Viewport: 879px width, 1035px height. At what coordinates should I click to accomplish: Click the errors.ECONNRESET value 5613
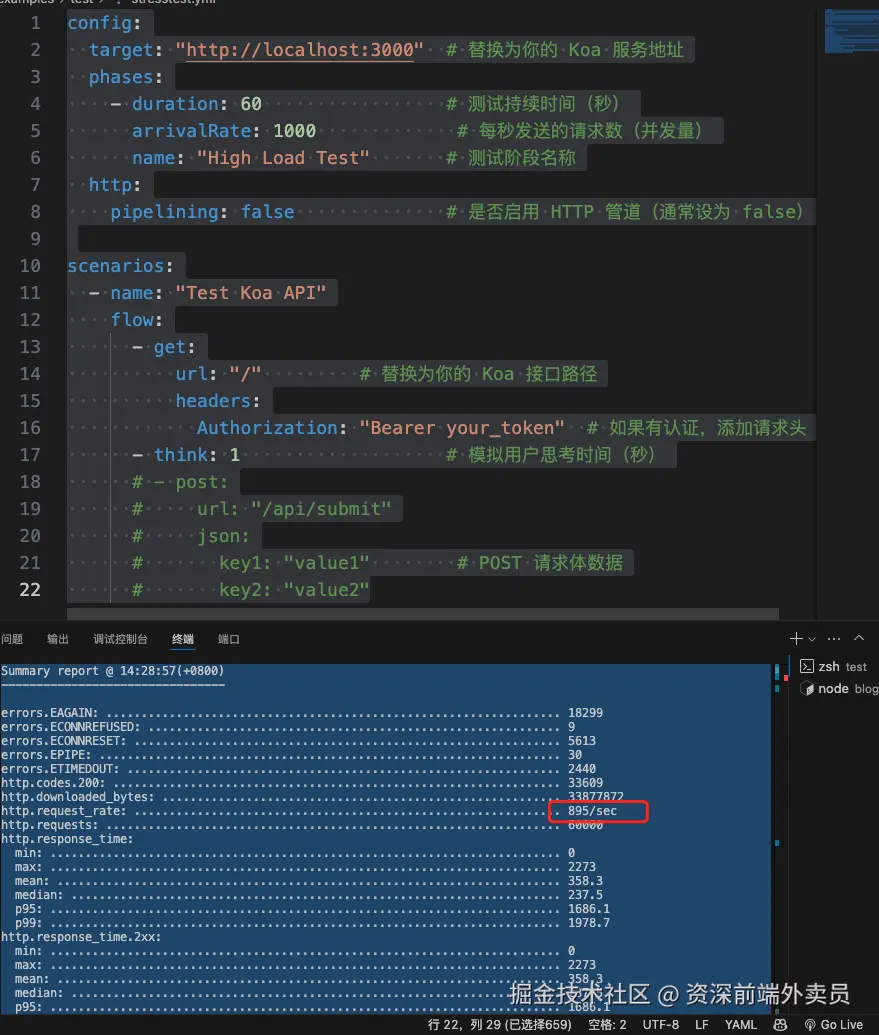582,741
